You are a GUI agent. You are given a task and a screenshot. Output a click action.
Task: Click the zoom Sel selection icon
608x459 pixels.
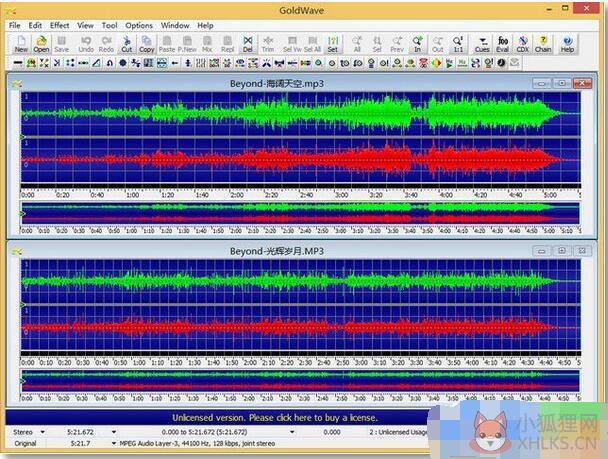tap(377, 44)
